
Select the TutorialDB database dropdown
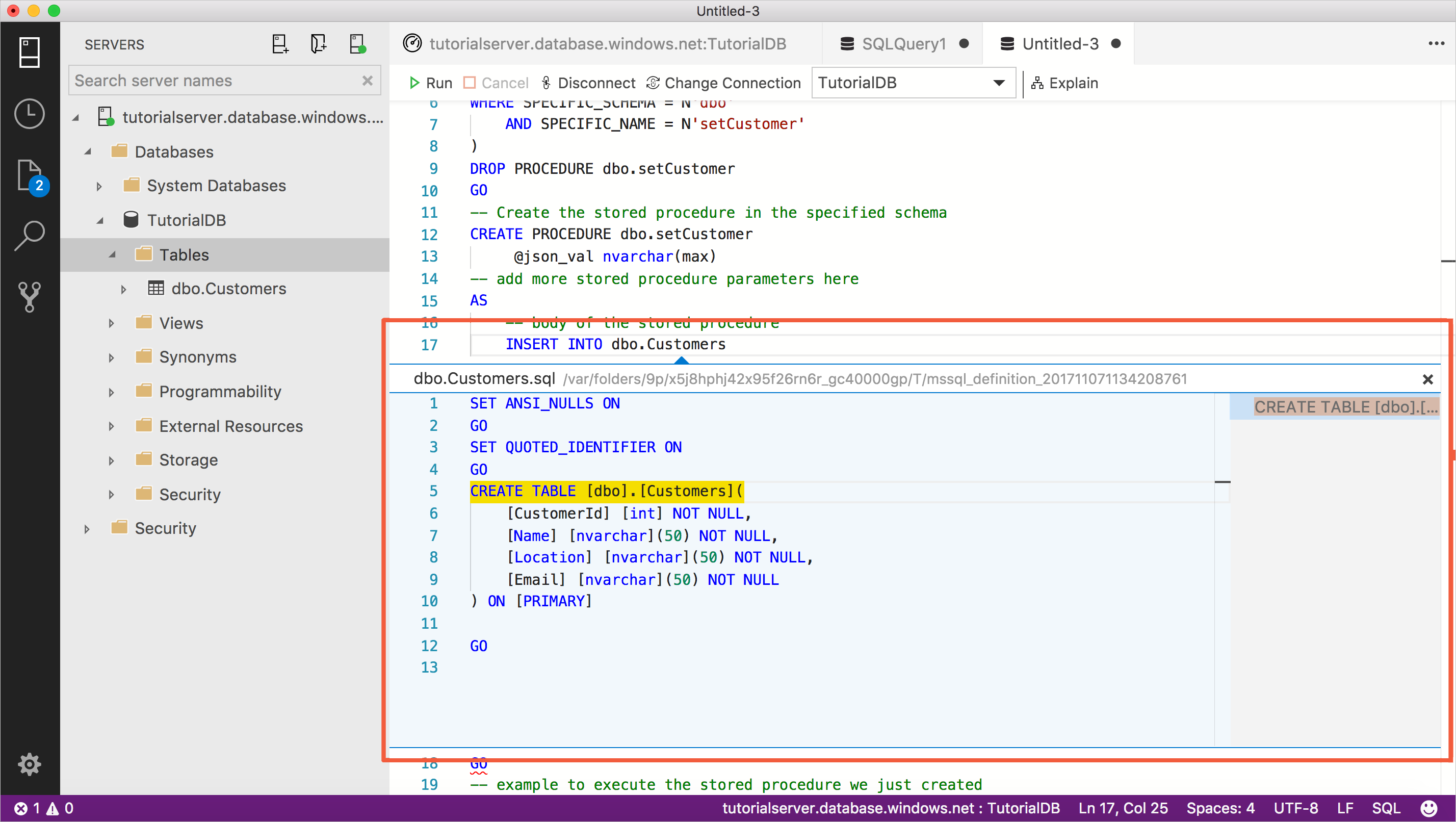[909, 82]
